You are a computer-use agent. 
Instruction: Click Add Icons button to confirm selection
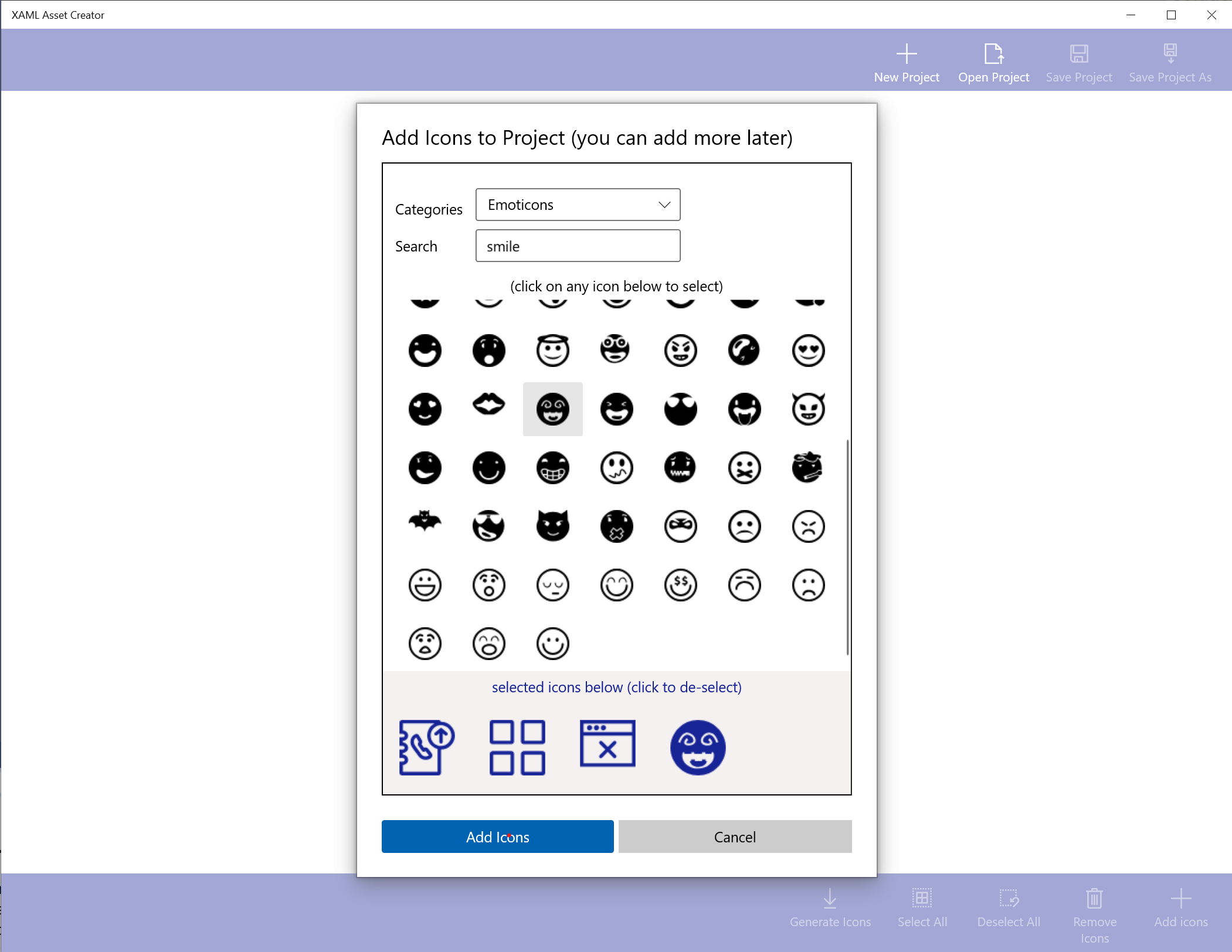[498, 837]
